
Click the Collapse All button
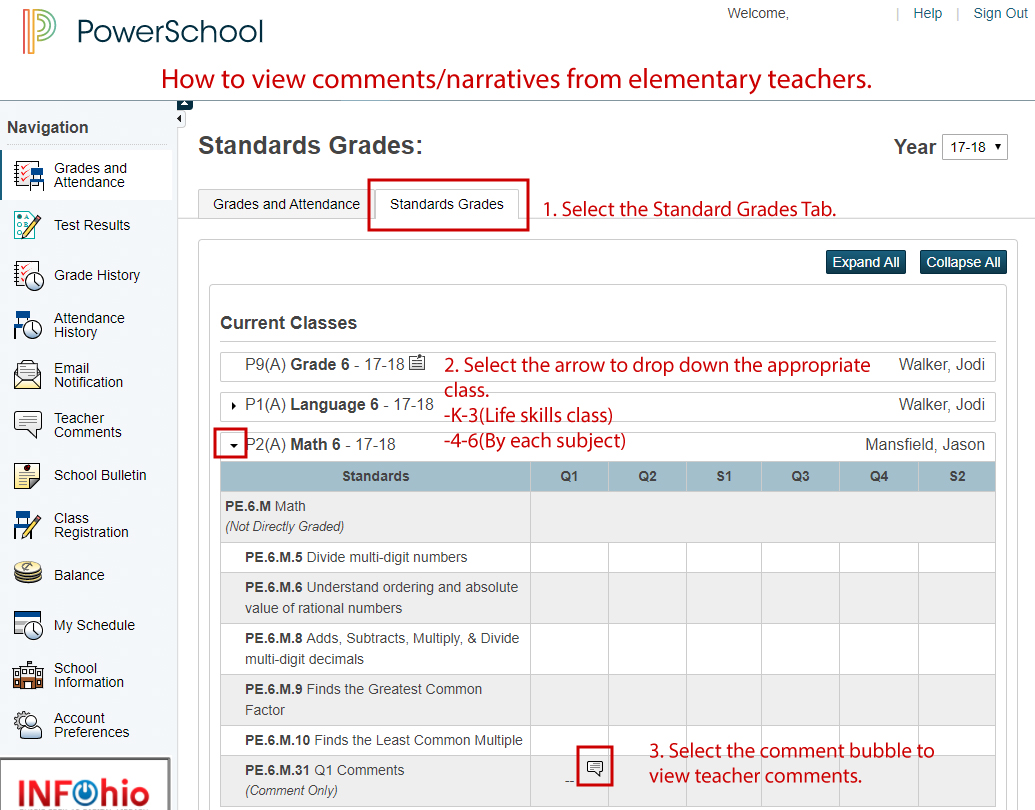coord(963,262)
